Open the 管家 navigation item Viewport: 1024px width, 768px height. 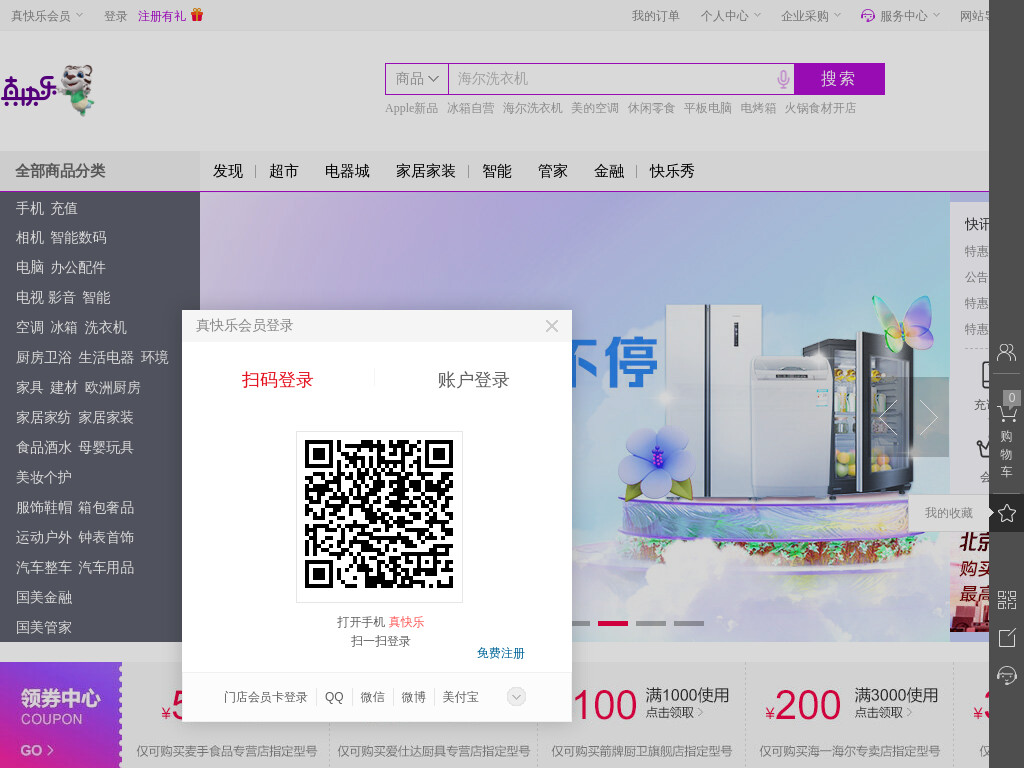552,171
